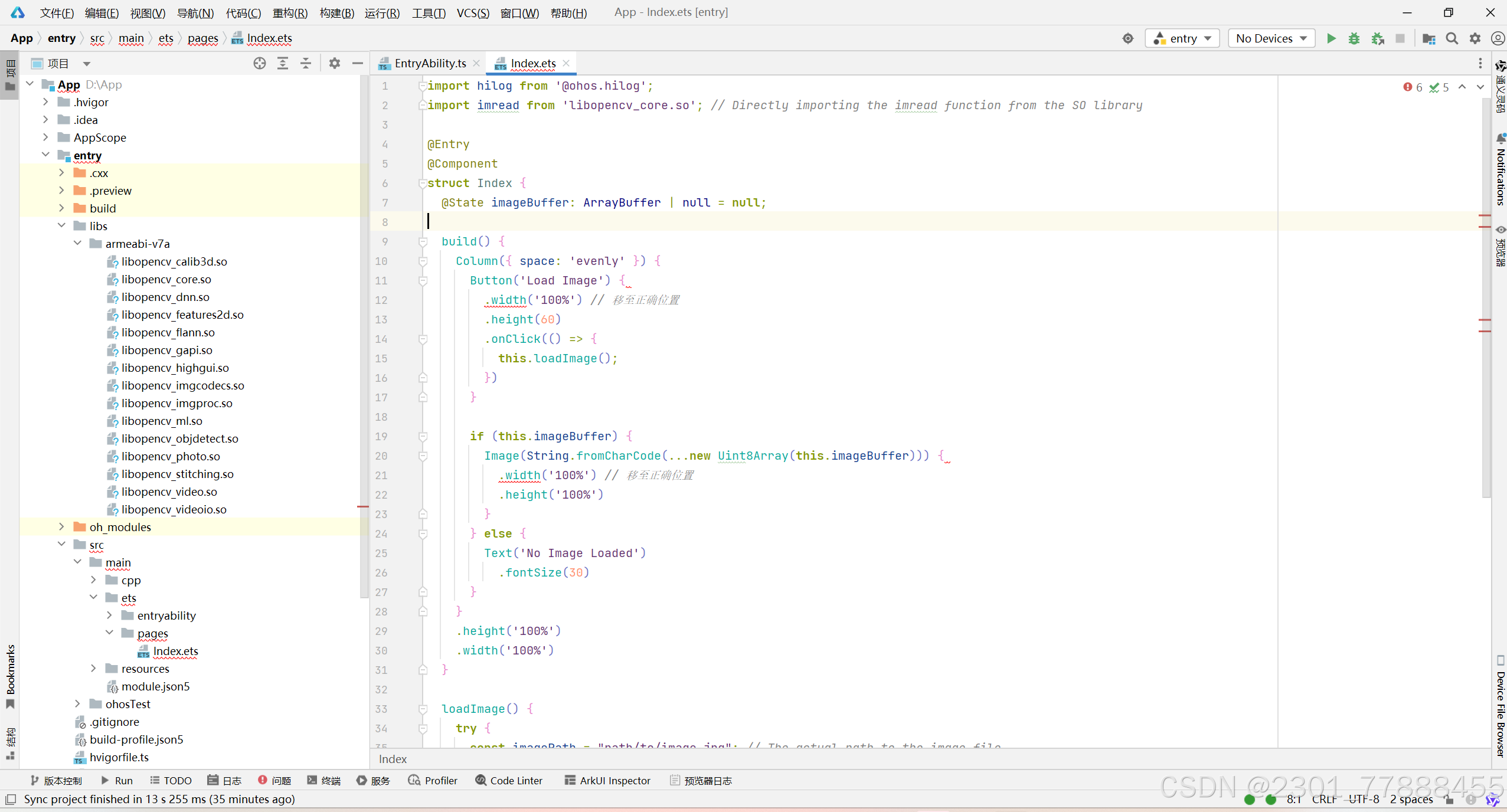
Task: Open the No Devices dropdown
Action: click(x=1271, y=38)
